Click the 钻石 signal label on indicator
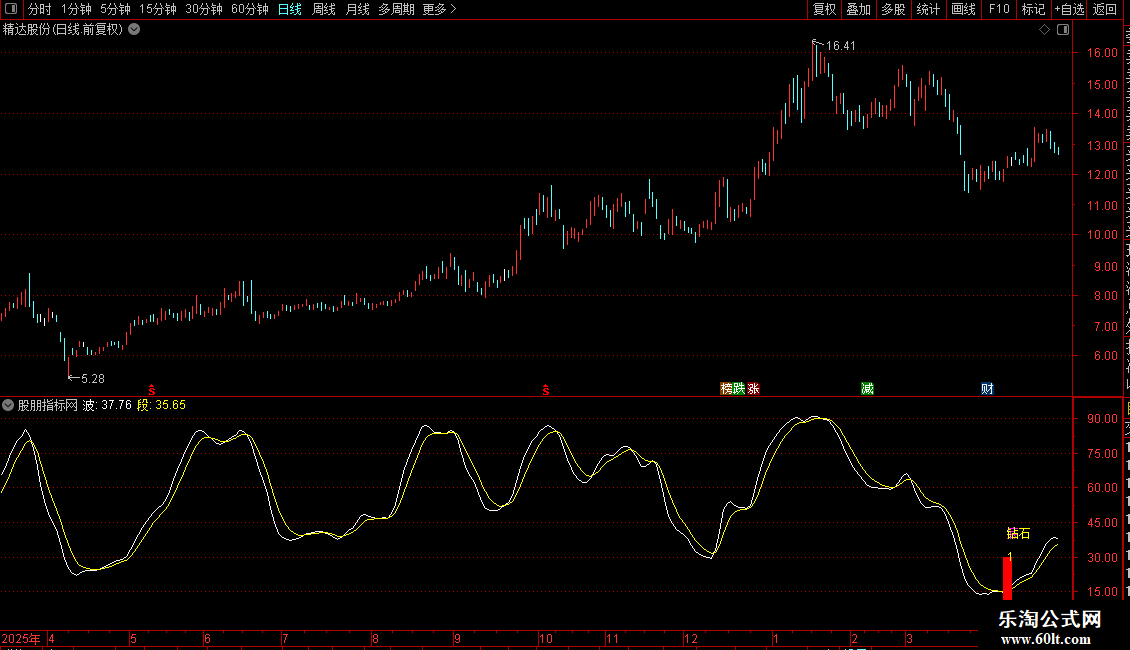 pyautogui.click(x=1018, y=533)
